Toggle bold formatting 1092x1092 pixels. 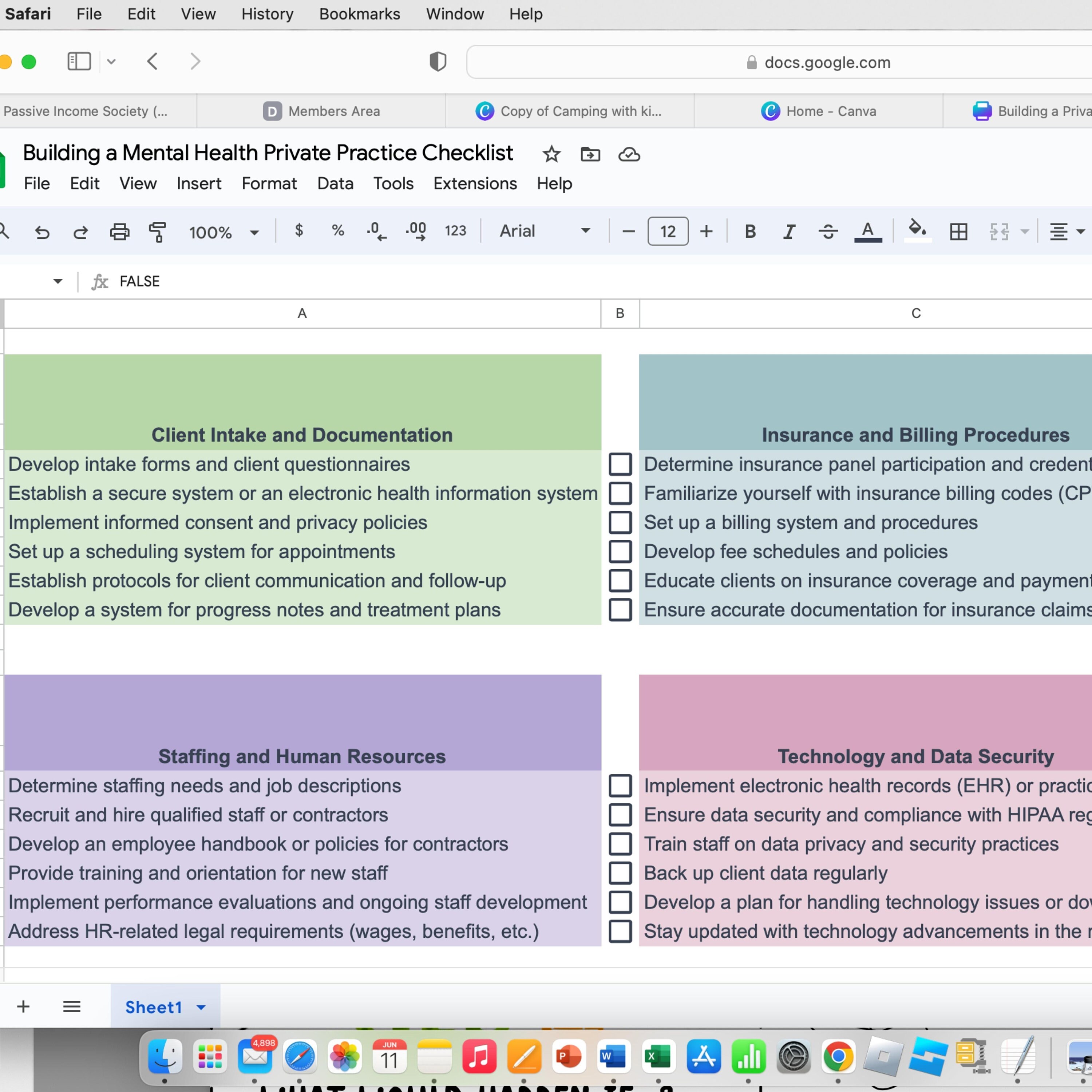[750, 231]
